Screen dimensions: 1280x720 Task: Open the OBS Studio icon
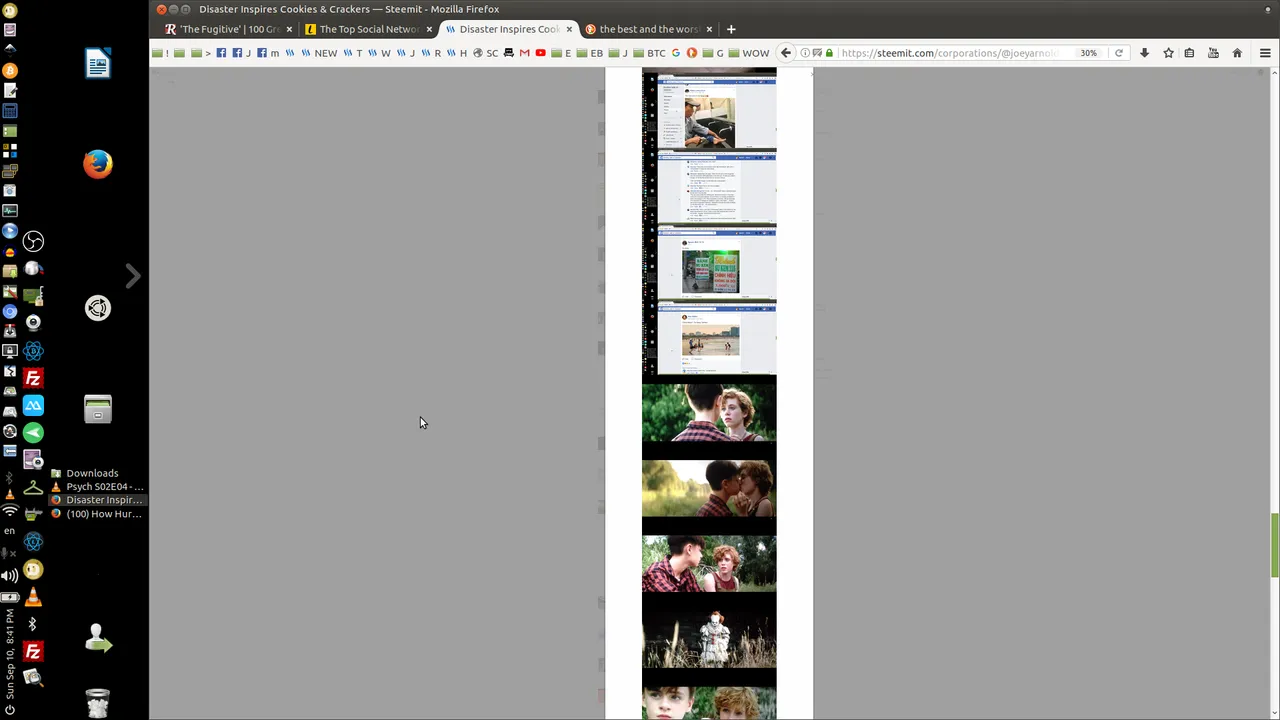pos(33,241)
